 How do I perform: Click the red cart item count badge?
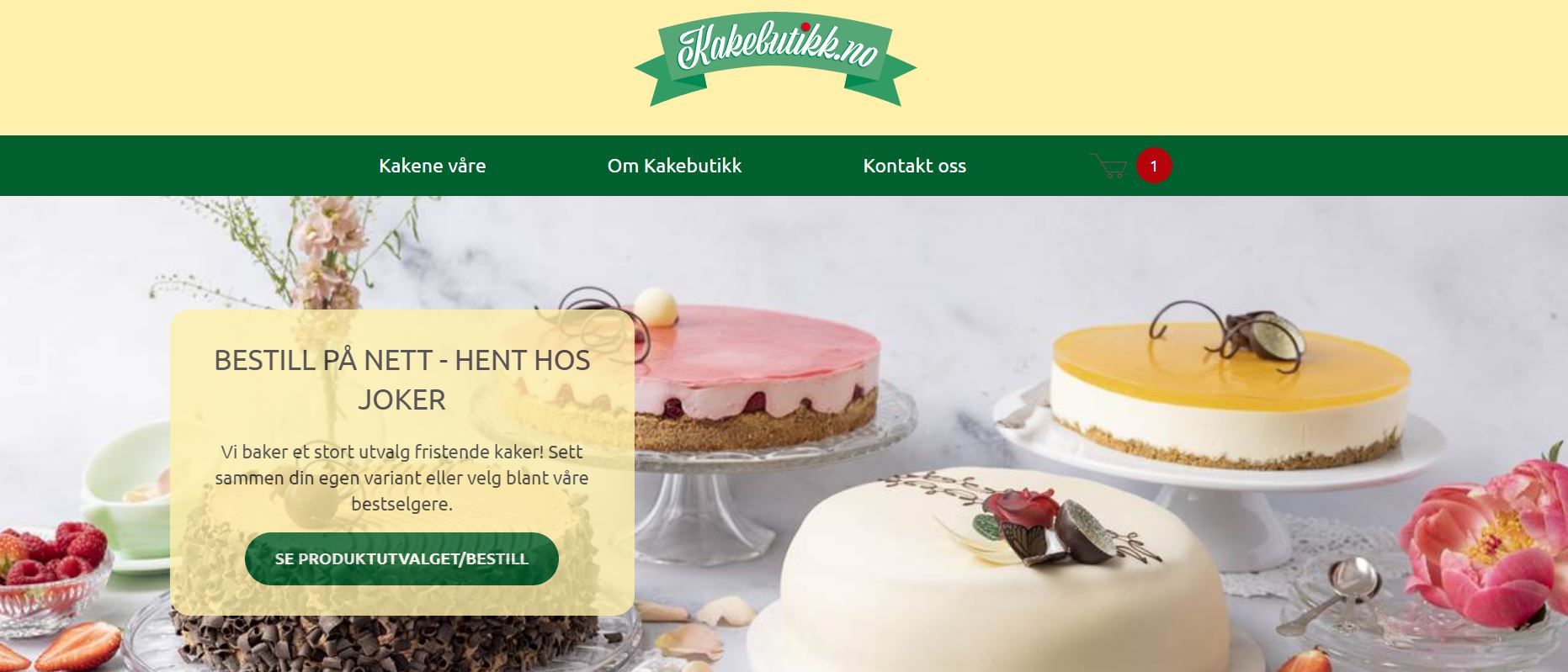click(x=1154, y=166)
